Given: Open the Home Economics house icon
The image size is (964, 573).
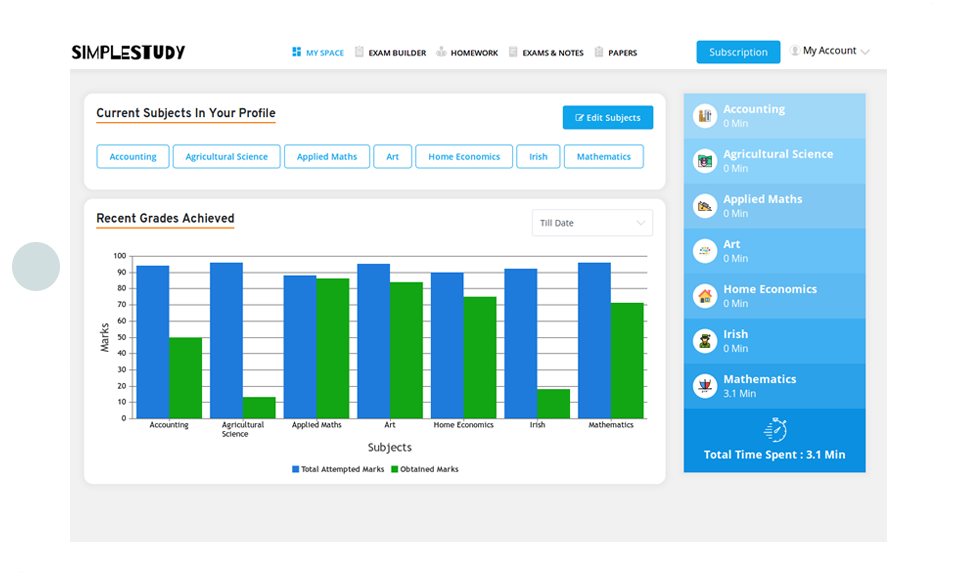Looking at the screenshot, I should click(705, 296).
